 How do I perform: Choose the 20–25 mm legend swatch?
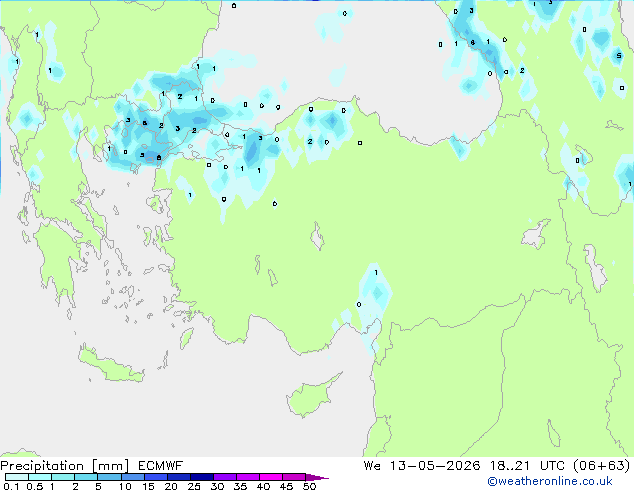(x=178, y=477)
